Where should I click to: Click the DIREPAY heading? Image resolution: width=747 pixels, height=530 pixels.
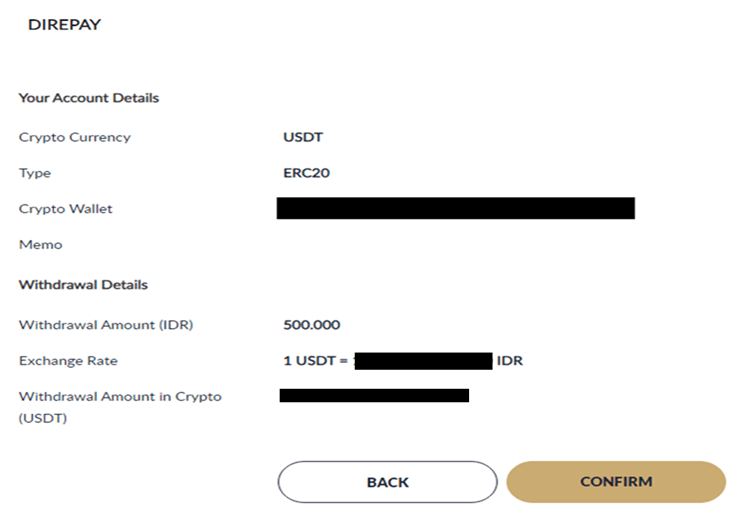tap(64, 24)
